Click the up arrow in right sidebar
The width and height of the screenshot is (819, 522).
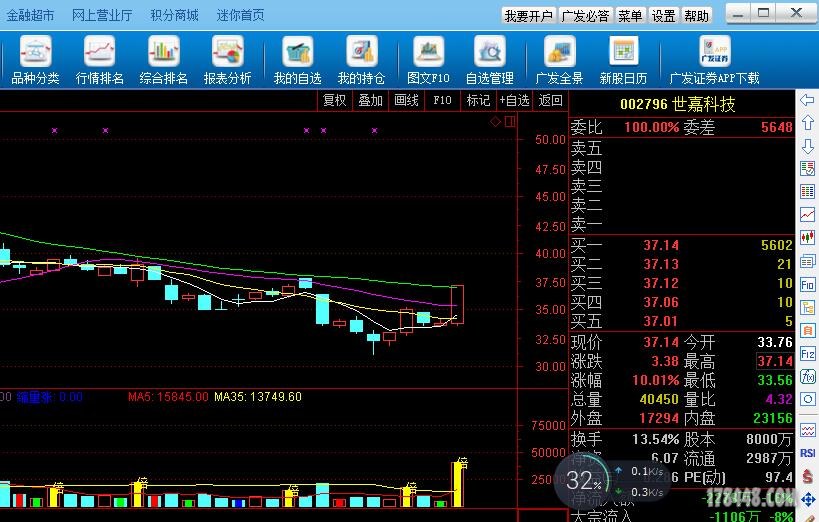click(x=808, y=123)
